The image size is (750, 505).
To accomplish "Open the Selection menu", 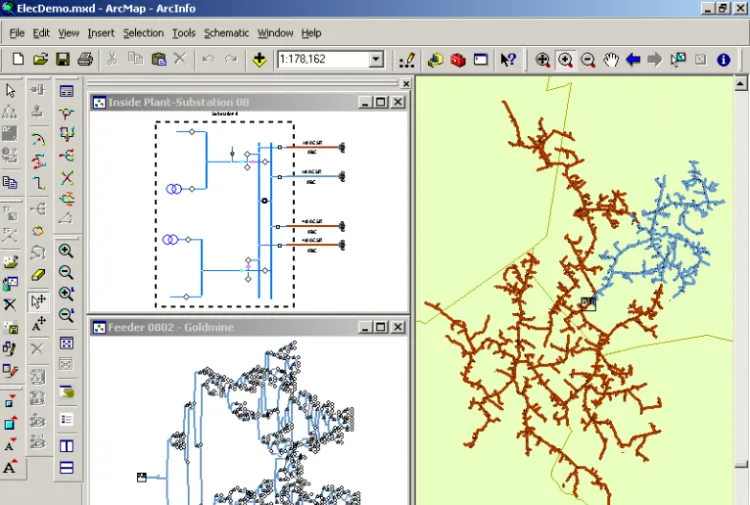I will 143,33.
